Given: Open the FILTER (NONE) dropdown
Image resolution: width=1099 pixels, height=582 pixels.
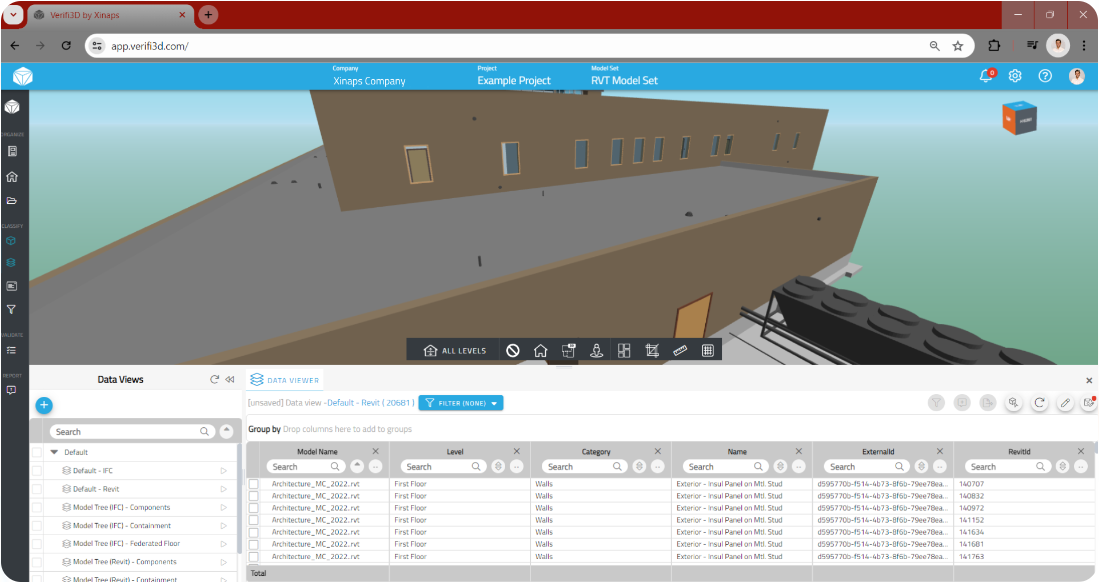Looking at the screenshot, I should (460, 403).
